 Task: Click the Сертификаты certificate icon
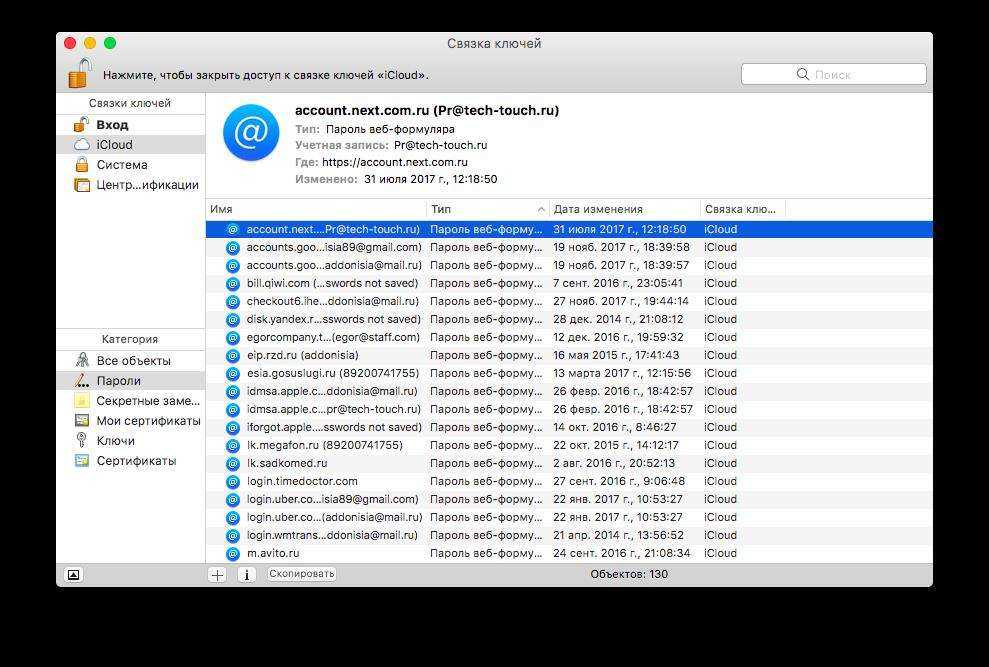(82, 461)
